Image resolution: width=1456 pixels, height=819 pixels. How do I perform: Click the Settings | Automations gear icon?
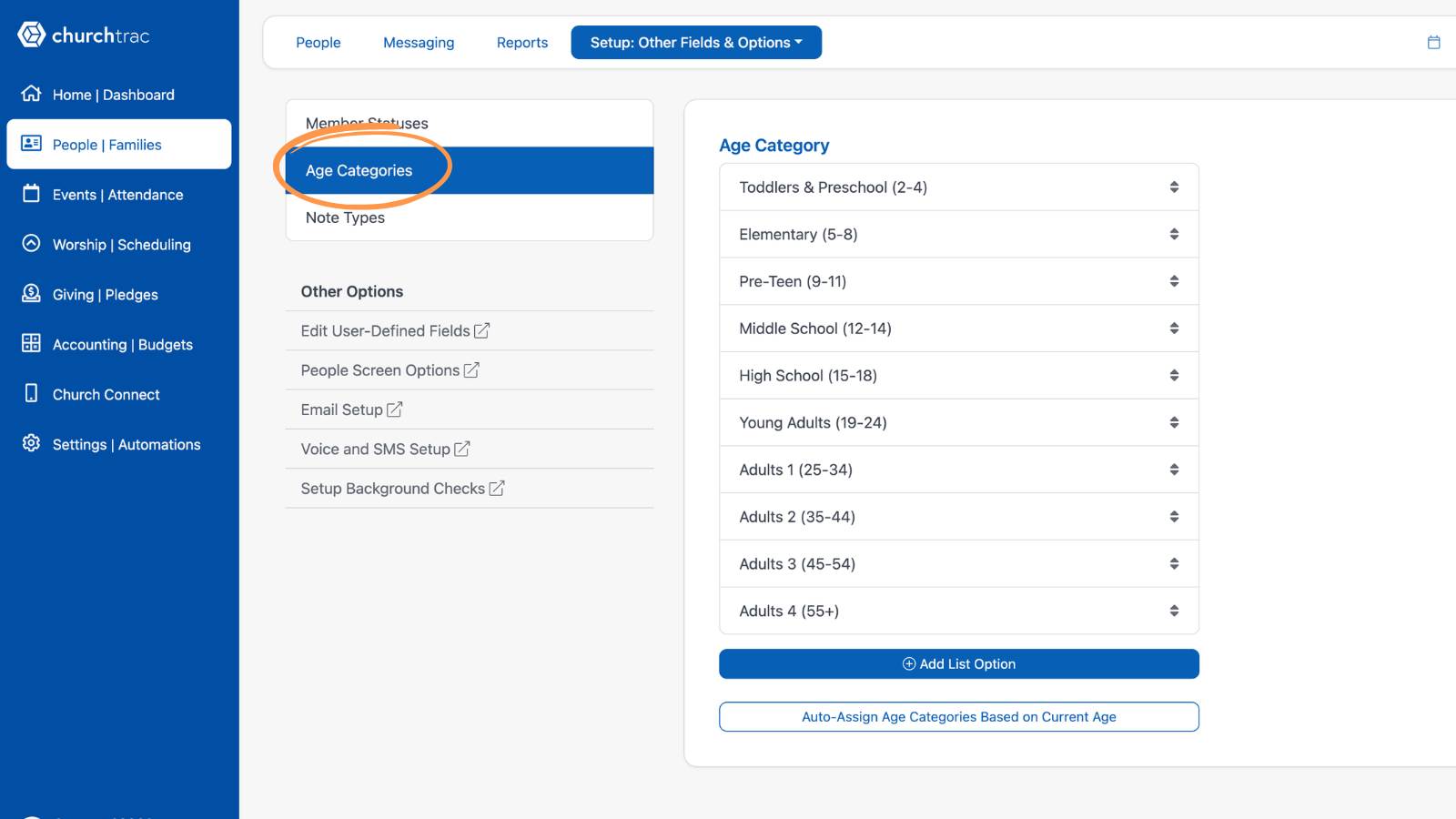point(32,443)
